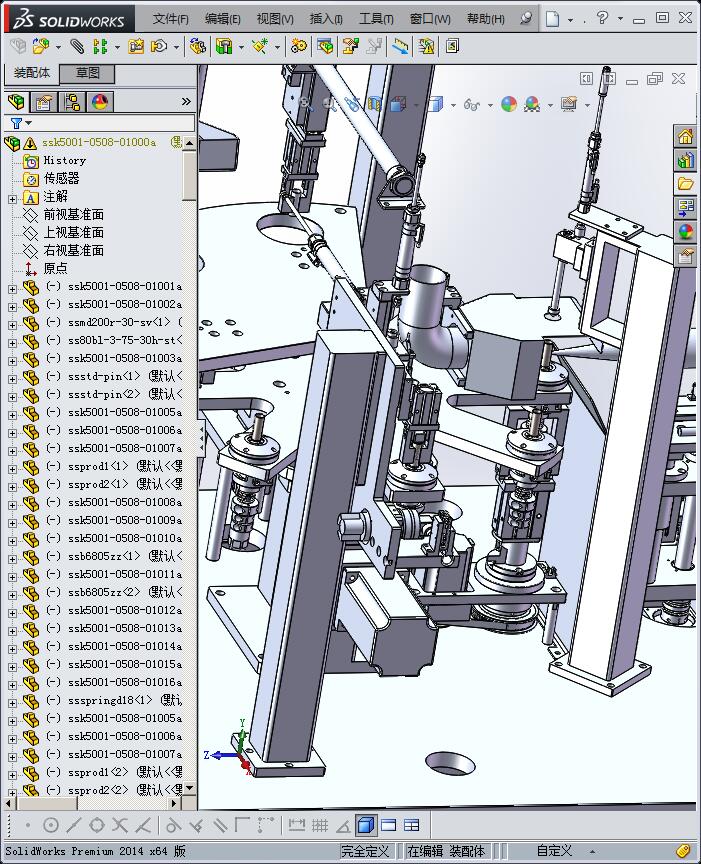Click the Assembly Features icon
Image resolution: width=701 pixels, height=864 pixels.
coord(224,46)
